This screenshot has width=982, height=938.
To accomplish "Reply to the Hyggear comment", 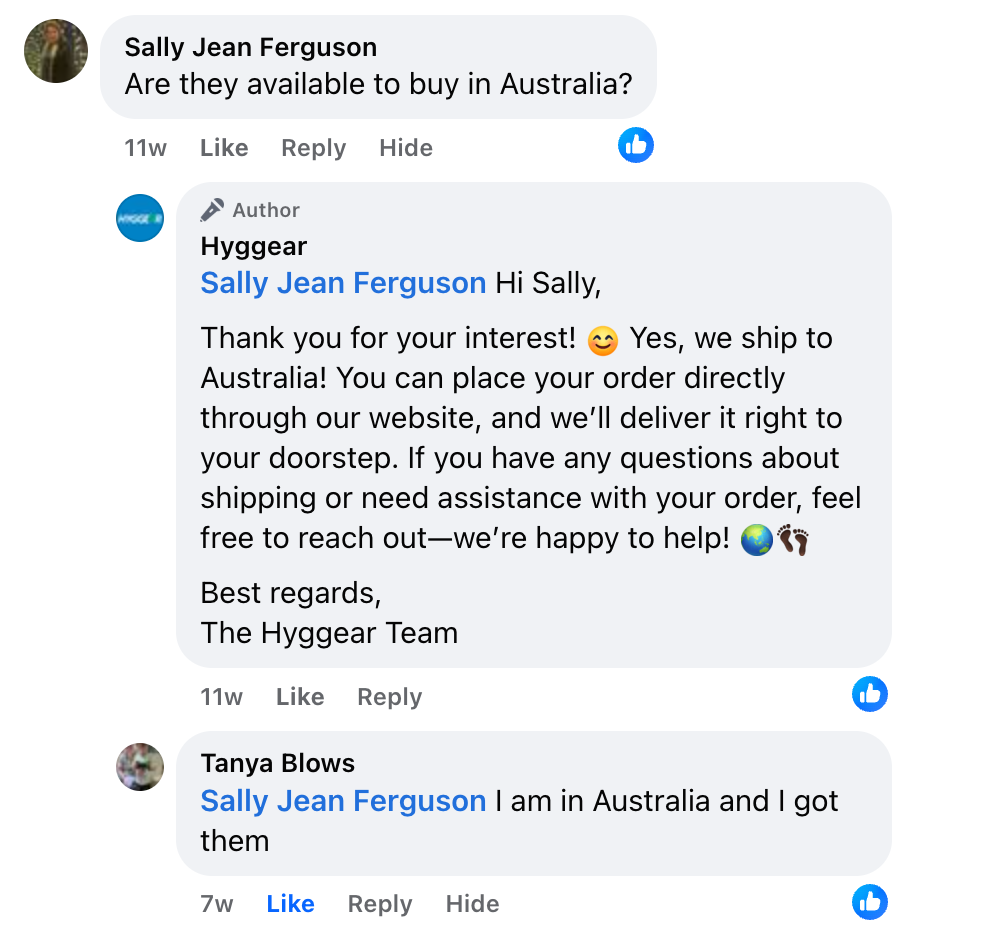I will click(x=389, y=697).
